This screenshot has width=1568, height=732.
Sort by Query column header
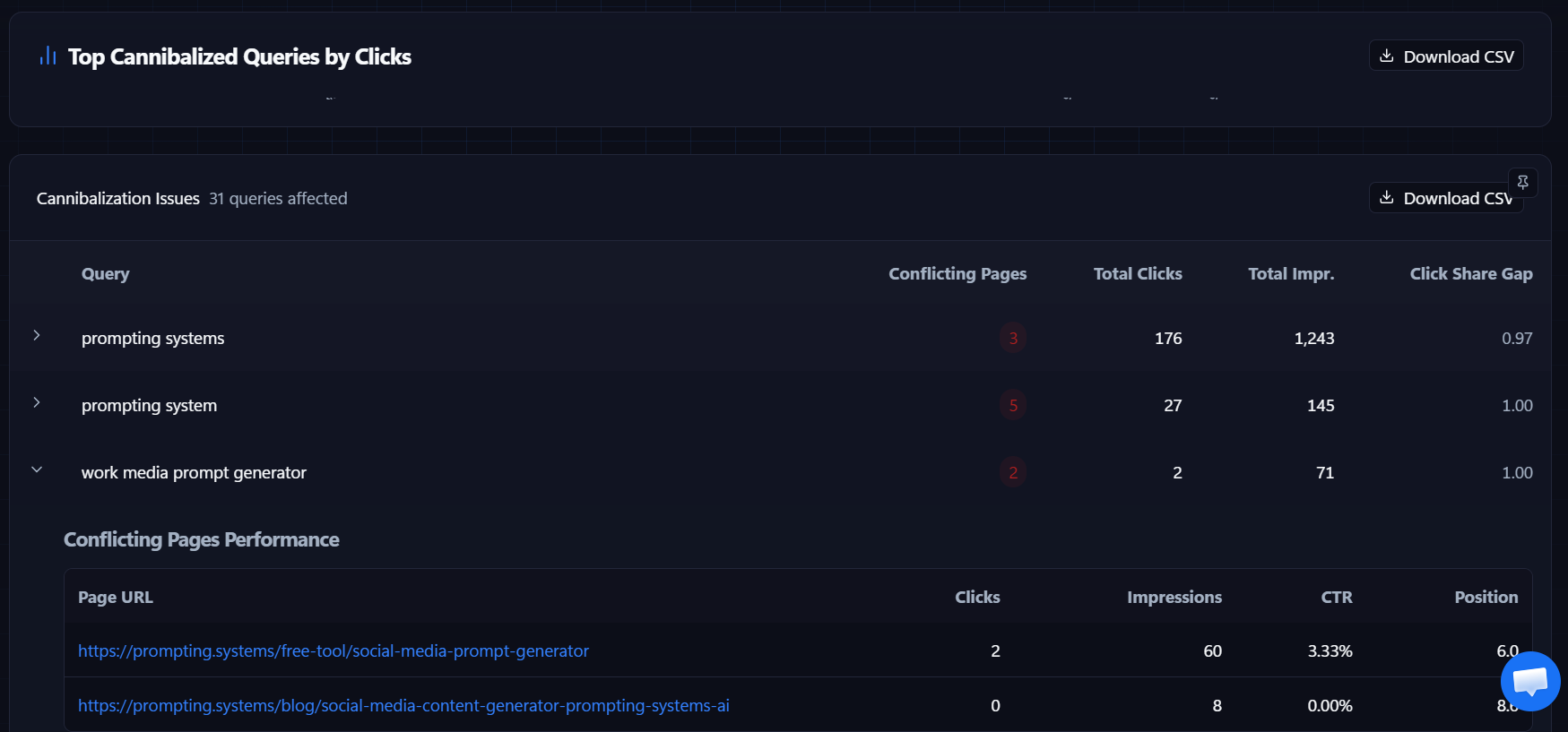[x=106, y=274]
